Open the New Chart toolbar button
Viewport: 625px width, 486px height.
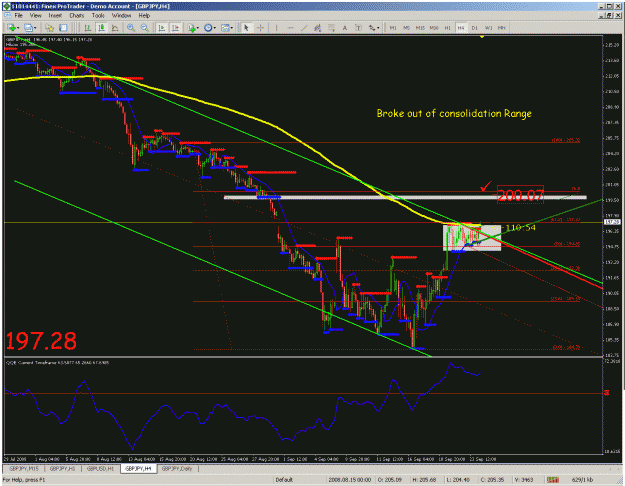pyautogui.click(x=11, y=28)
